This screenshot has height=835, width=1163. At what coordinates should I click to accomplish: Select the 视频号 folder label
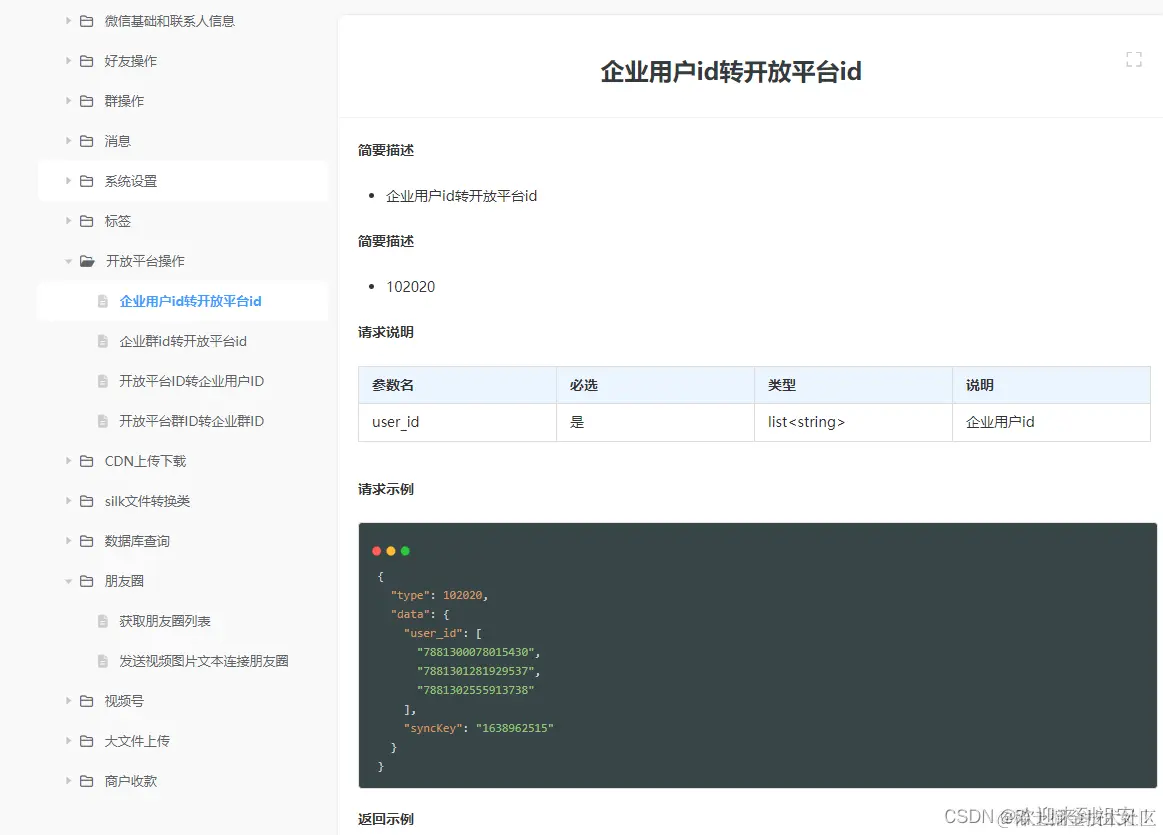click(x=124, y=702)
